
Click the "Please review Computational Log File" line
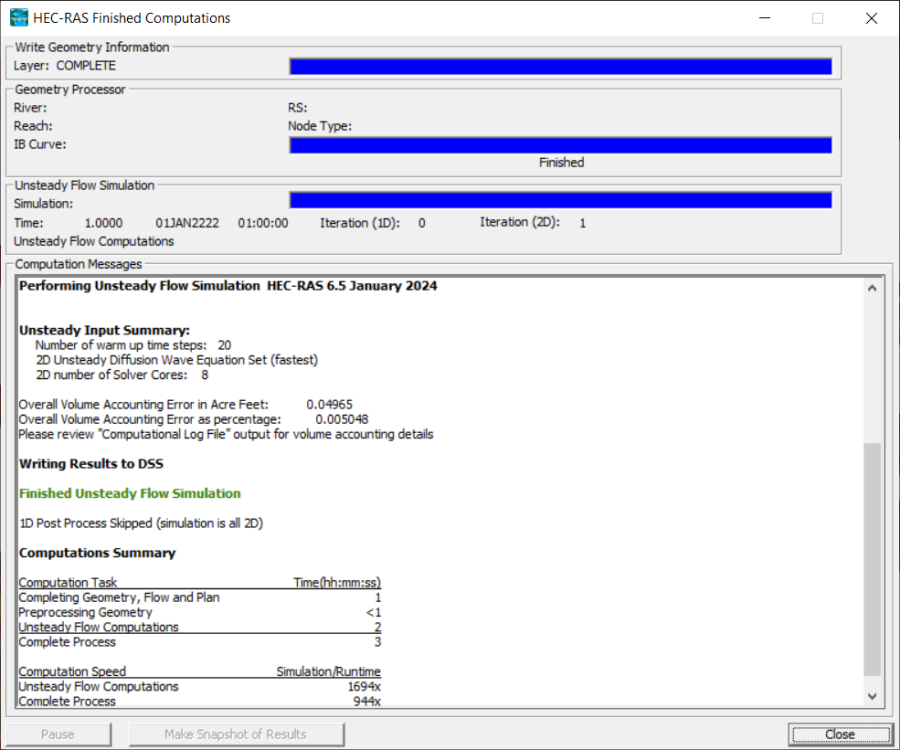point(226,434)
